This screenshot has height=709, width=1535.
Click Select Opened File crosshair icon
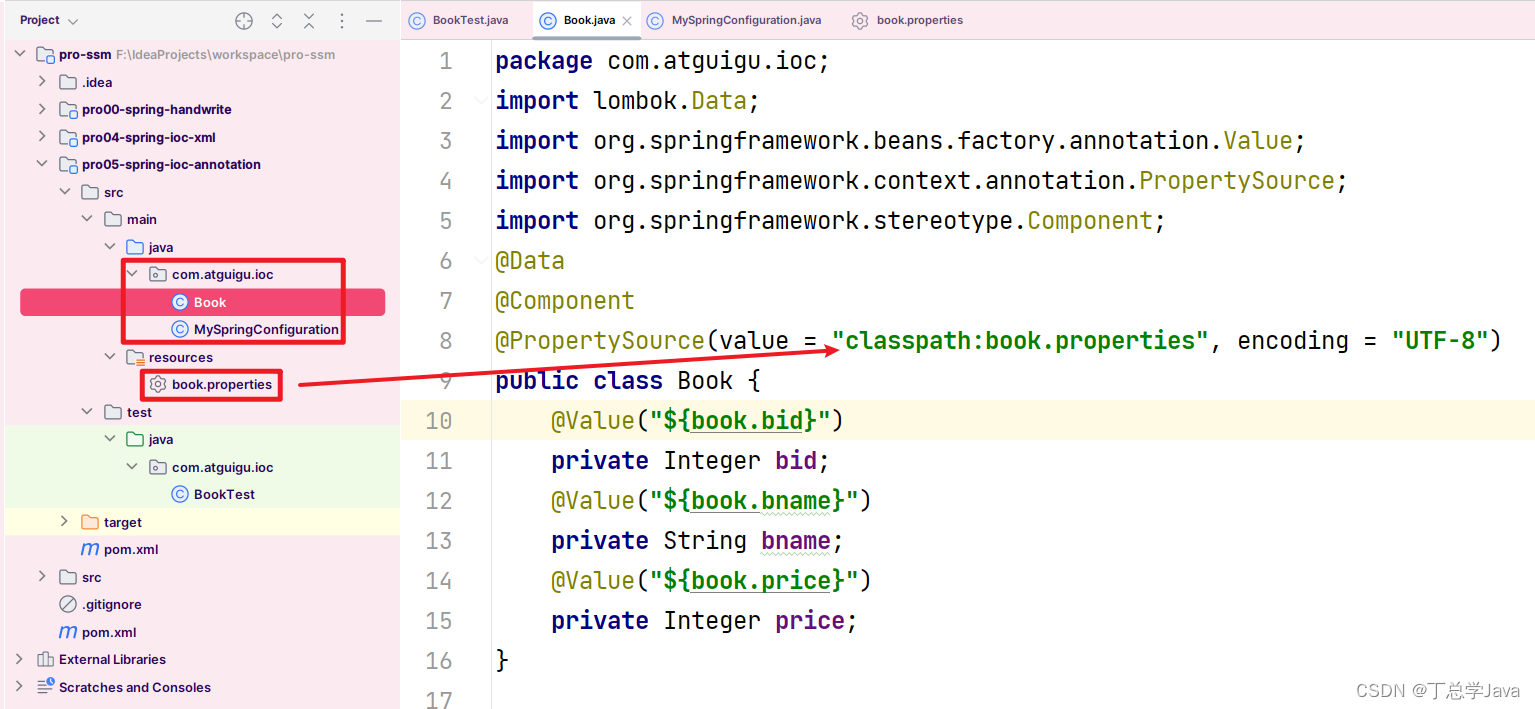[x=243, y=19]
